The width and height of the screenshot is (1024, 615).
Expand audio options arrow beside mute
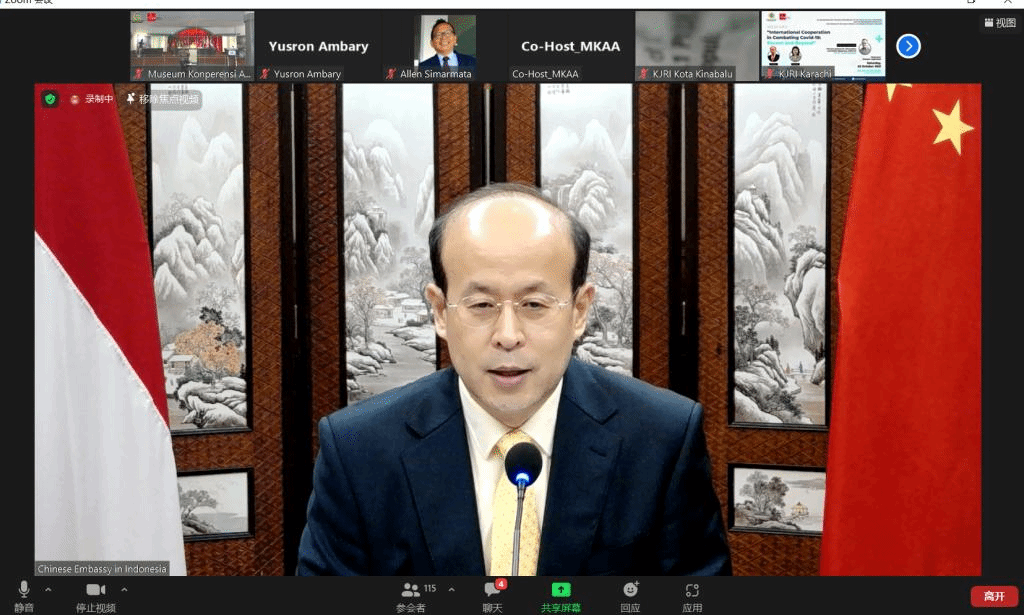(48, 589)
